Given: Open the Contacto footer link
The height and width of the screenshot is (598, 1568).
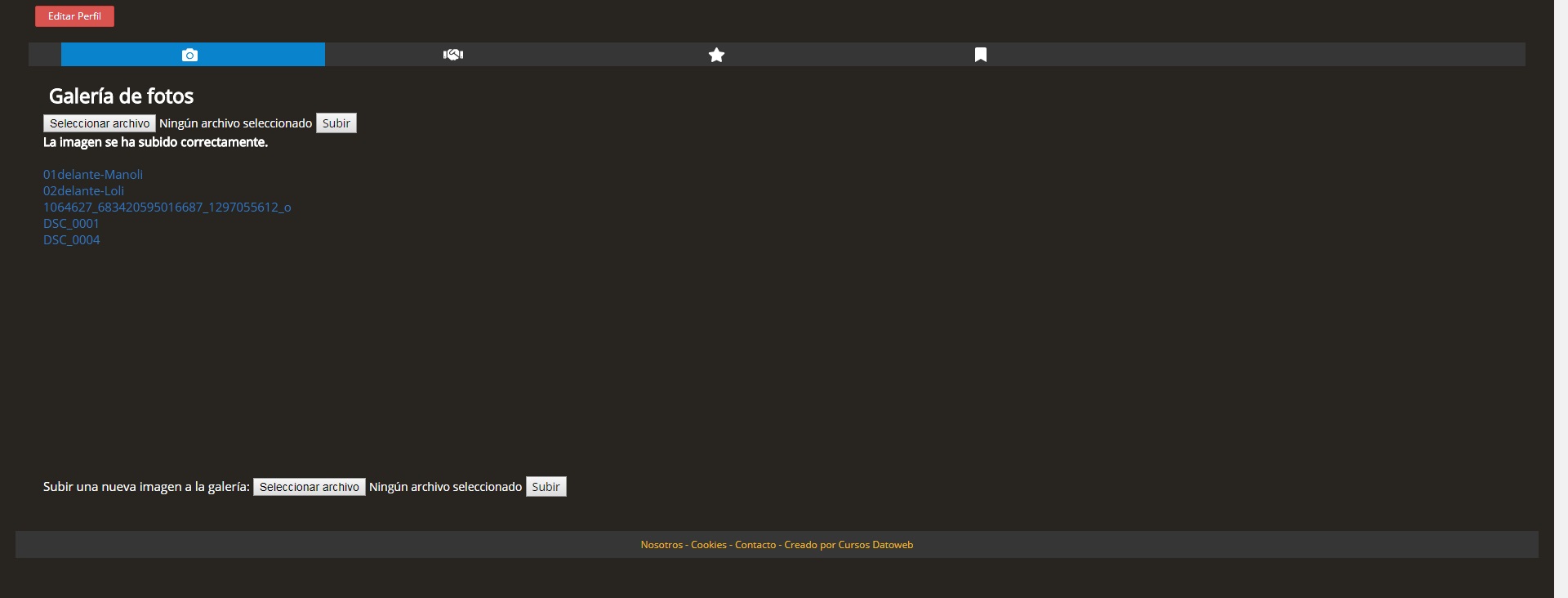Looking at the screenshot, I should click(755, 545).
